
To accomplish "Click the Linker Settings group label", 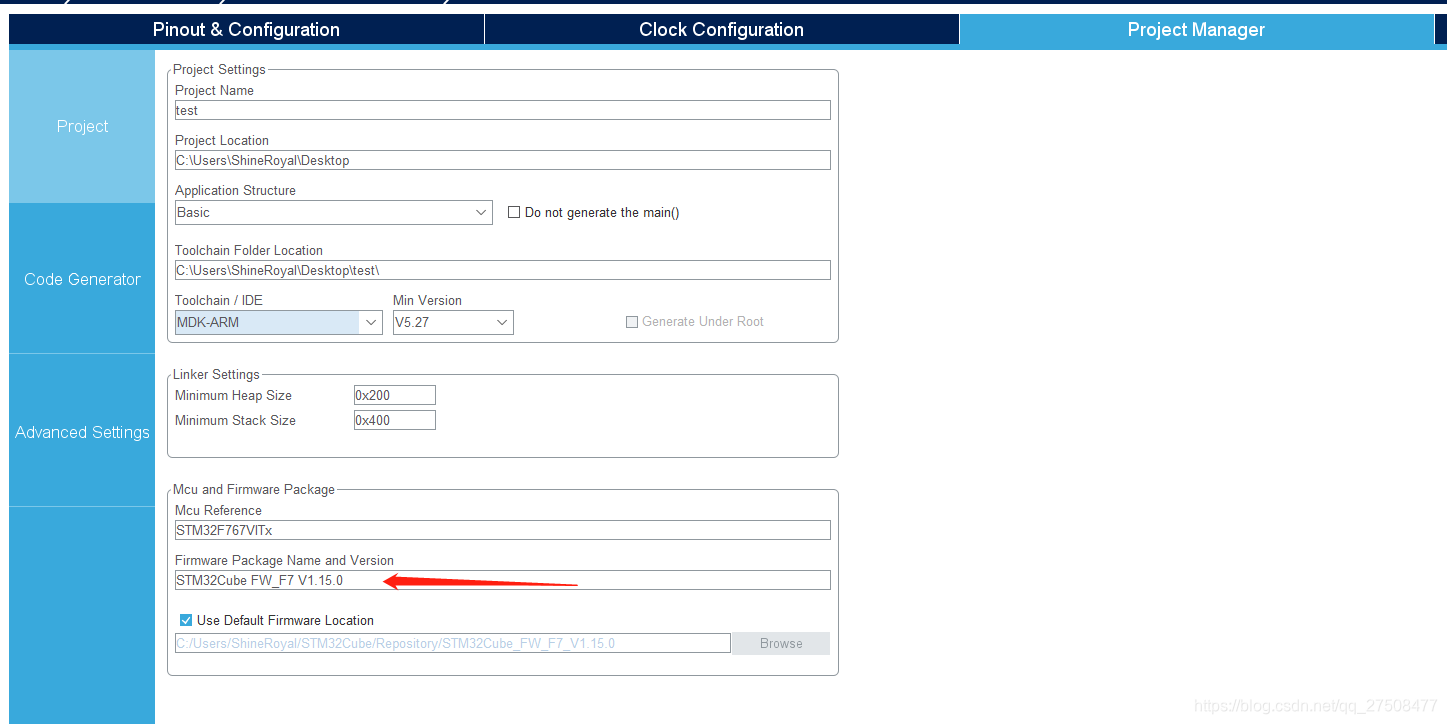I will tap(216, 374).
